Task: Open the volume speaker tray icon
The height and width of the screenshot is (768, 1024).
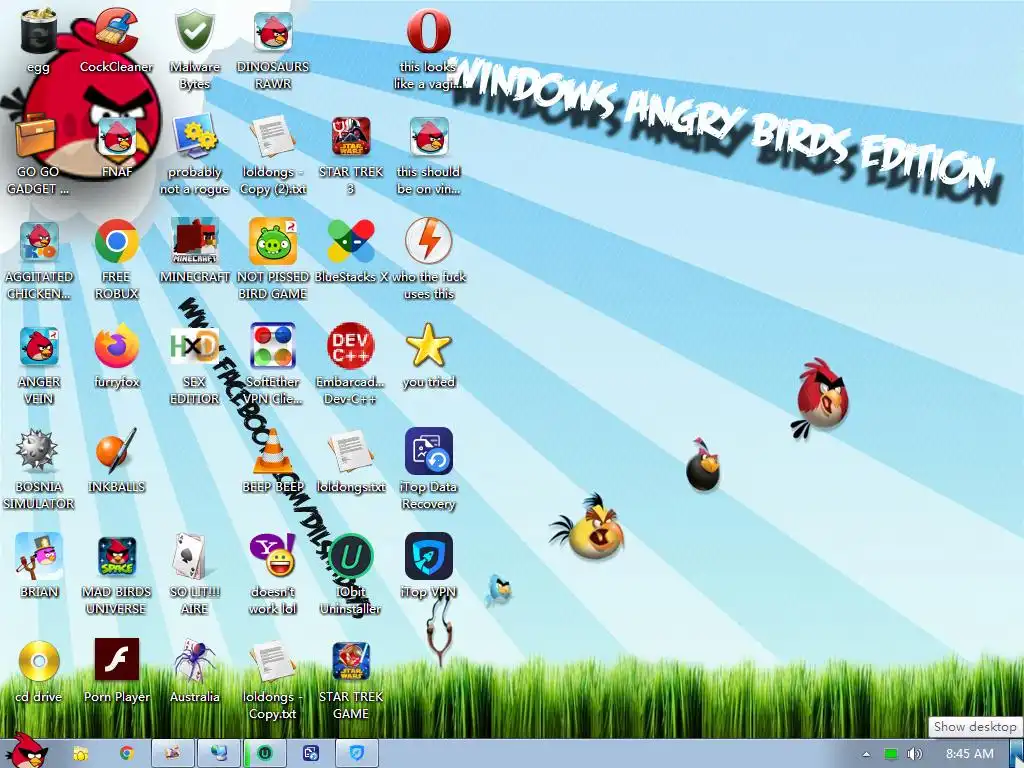Action: (x=915, y=754)
